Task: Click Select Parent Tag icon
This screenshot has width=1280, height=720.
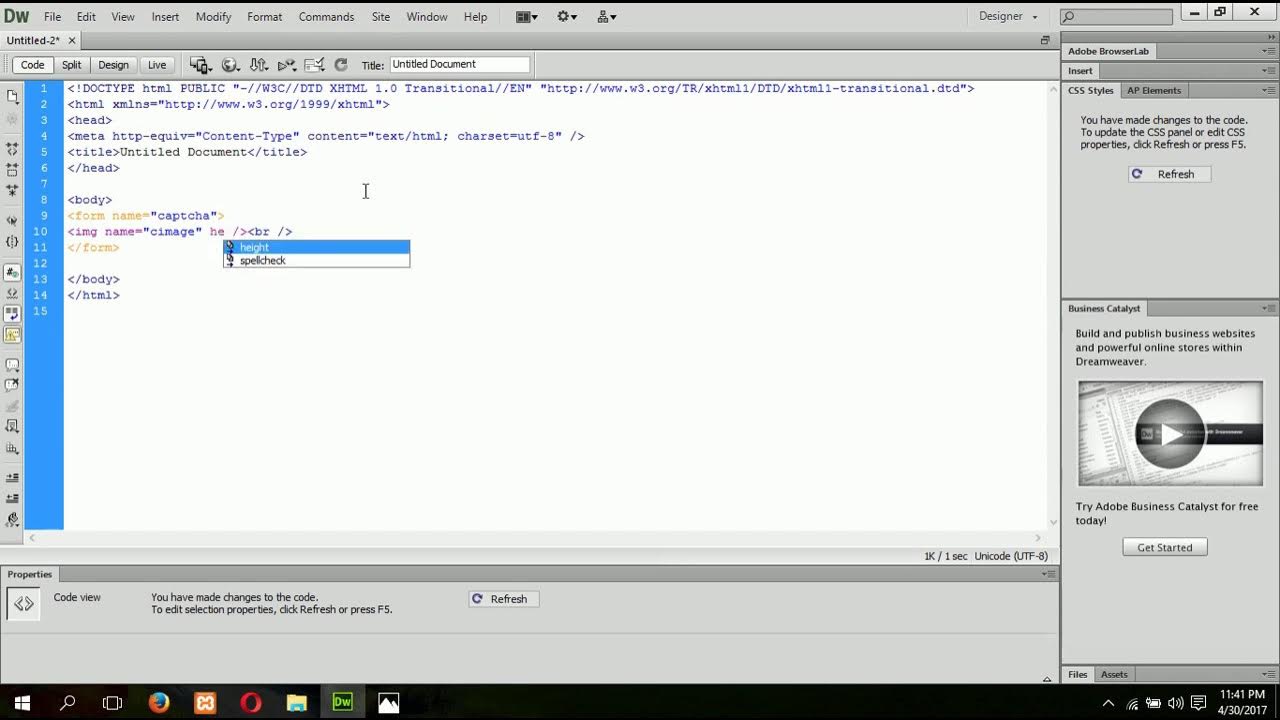Action: 13,219
